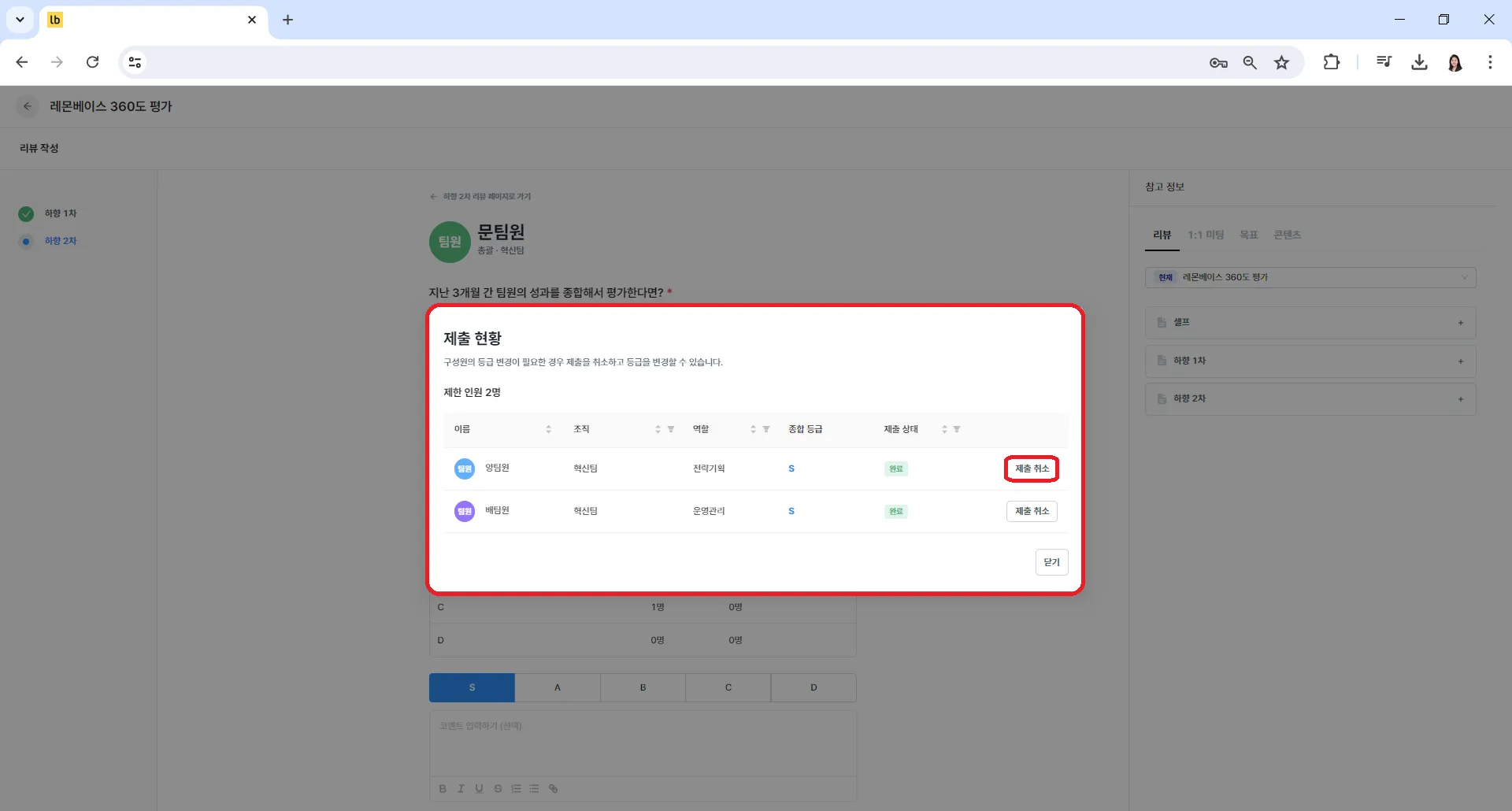Switch to the 콘텐츠 tab

tap(1287, 235)
